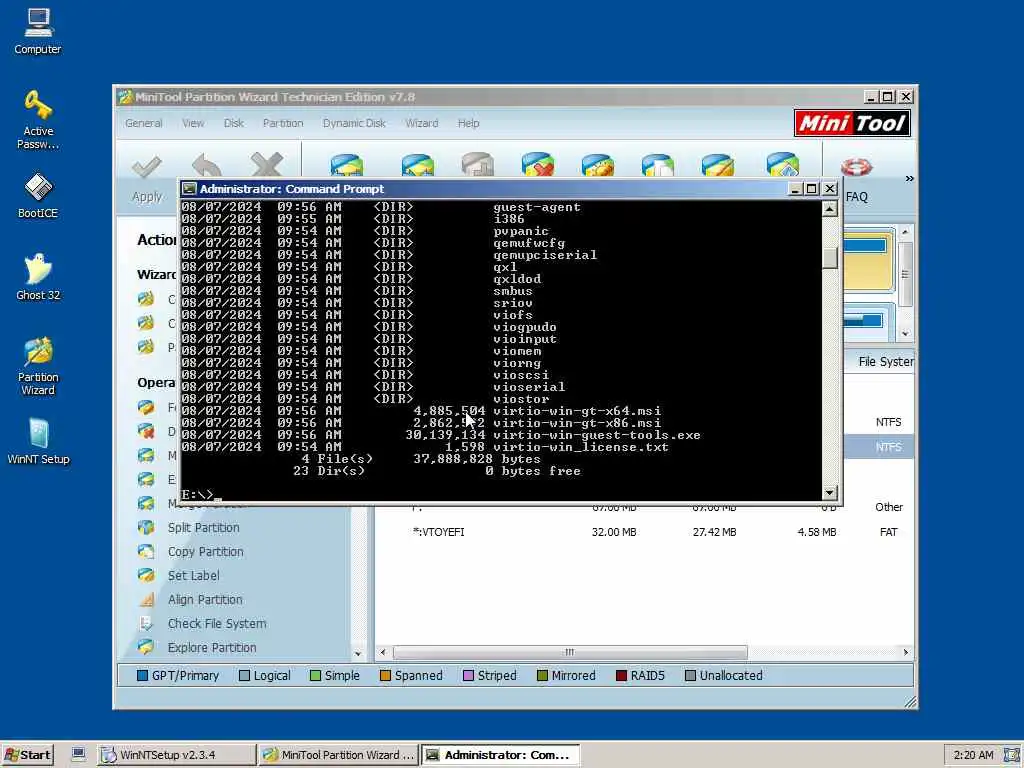Click disk map scroll up arrow
Screen dimensions: 1024x768
point(905,232)
